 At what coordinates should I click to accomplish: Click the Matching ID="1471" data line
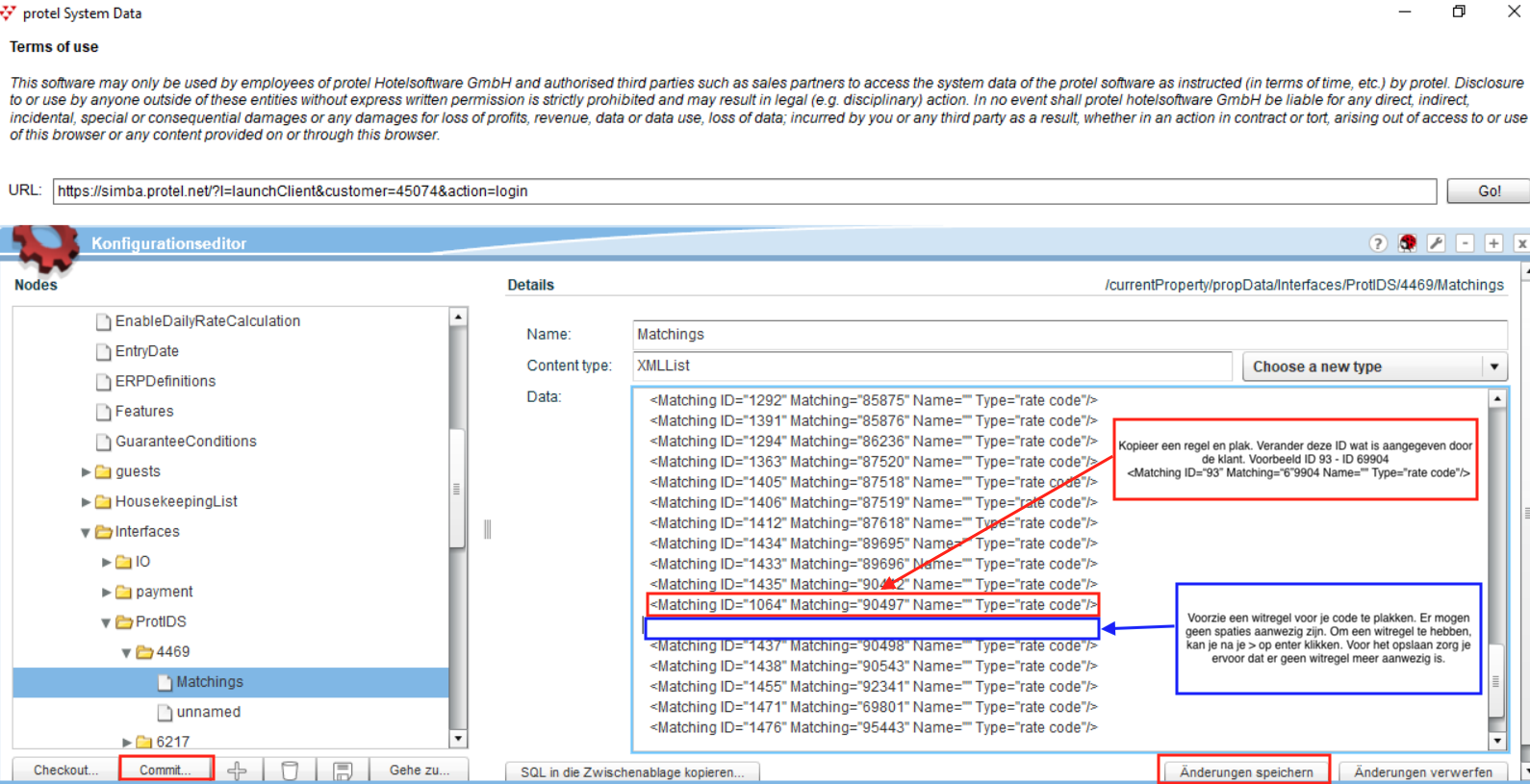pyautogui.click(x=874, y=707)
